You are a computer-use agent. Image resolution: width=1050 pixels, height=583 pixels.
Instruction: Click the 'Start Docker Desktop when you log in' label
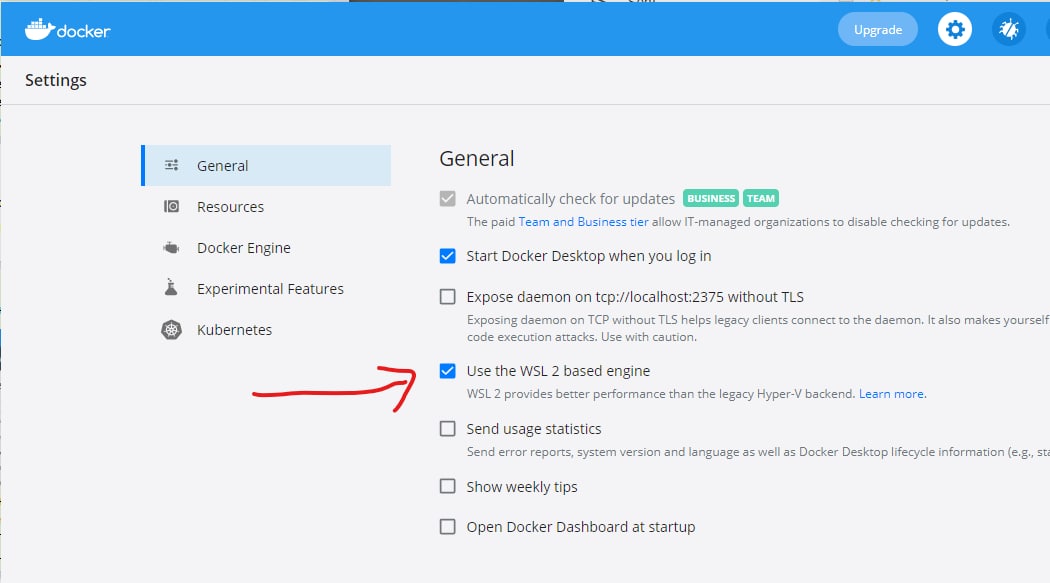click(589, 256)
